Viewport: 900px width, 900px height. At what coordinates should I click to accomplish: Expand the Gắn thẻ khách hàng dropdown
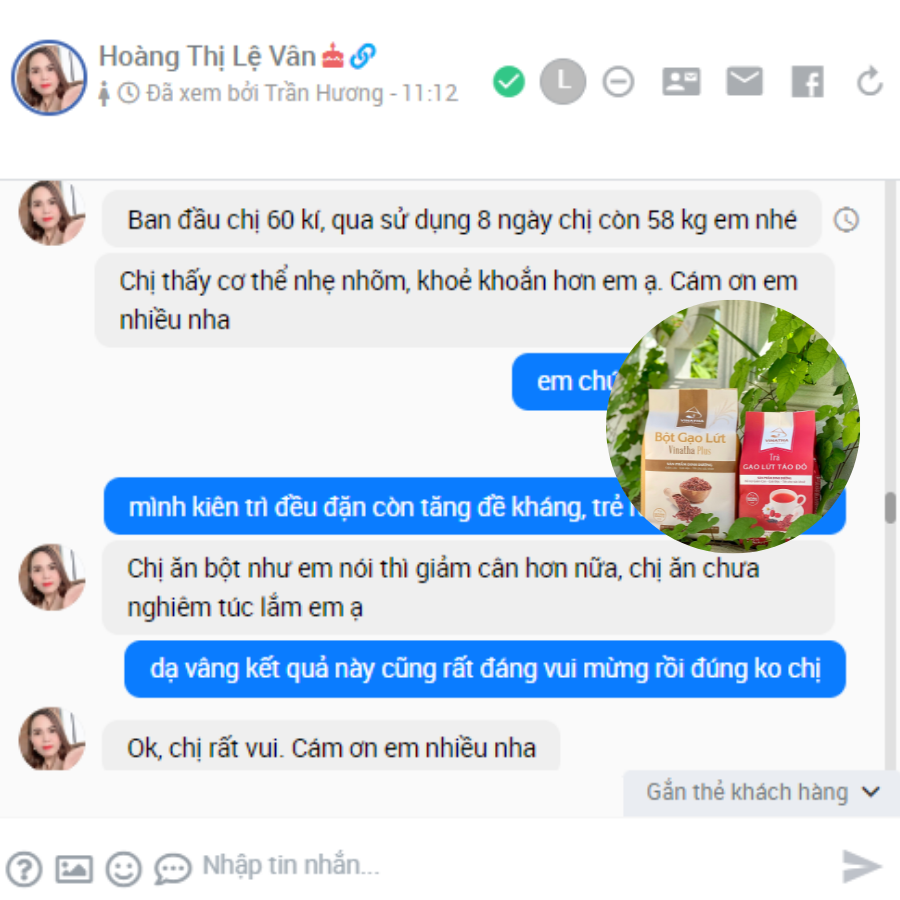coord(761,793)
